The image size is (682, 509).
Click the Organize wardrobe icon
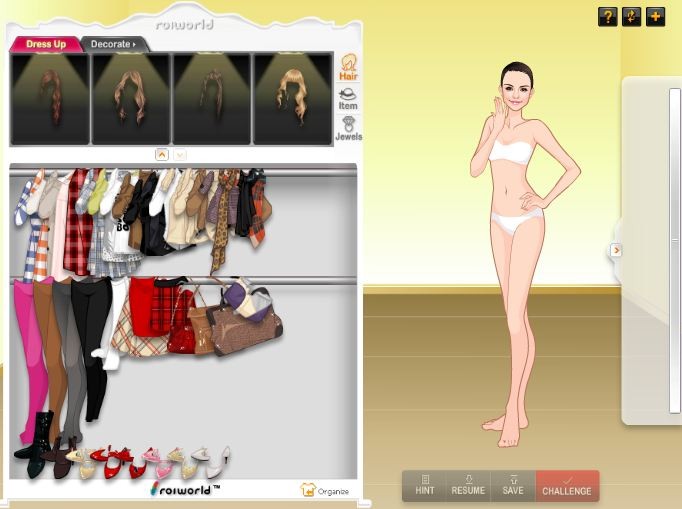coord(325,490)
